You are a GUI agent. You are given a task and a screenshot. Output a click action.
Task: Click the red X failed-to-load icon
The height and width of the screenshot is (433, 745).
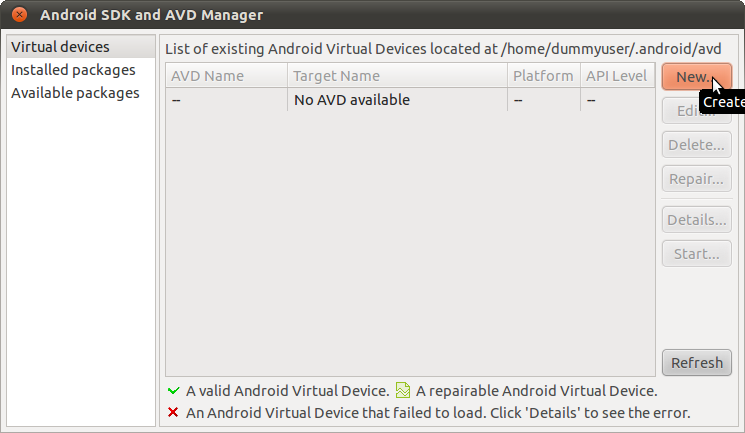173,412
